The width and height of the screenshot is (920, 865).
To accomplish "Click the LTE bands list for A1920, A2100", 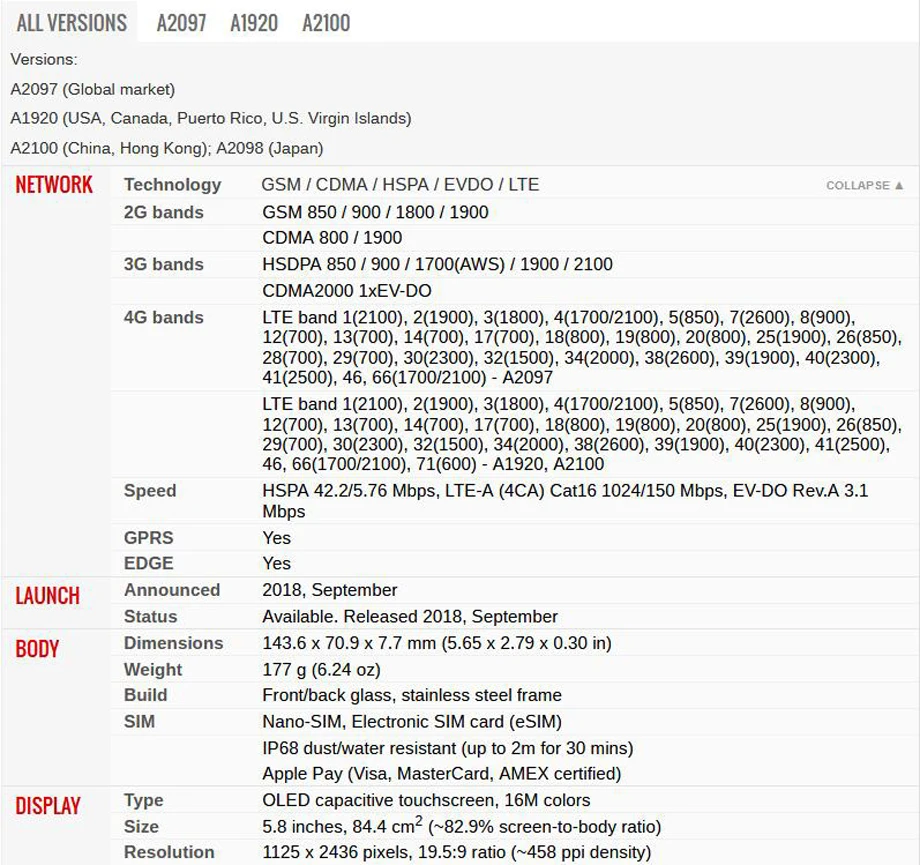I will click(581, 434).
